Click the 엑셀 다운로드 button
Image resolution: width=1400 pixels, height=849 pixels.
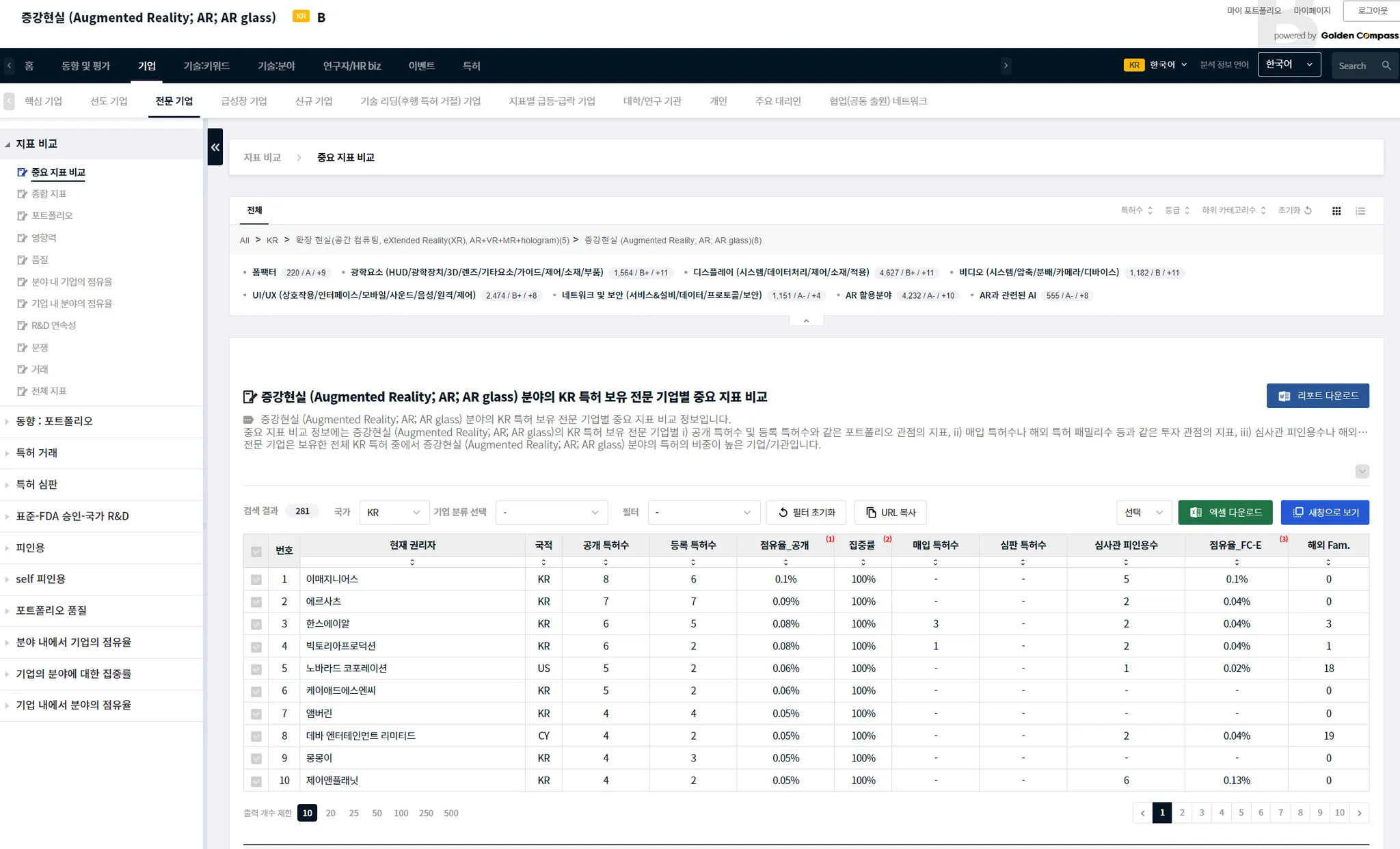1225,513
